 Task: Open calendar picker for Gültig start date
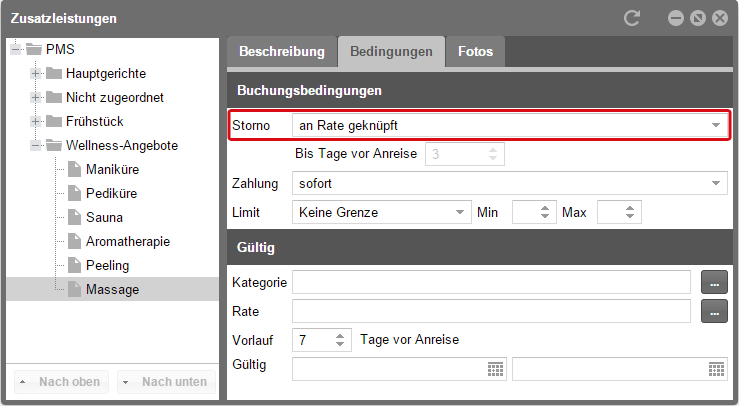[495, 370]
